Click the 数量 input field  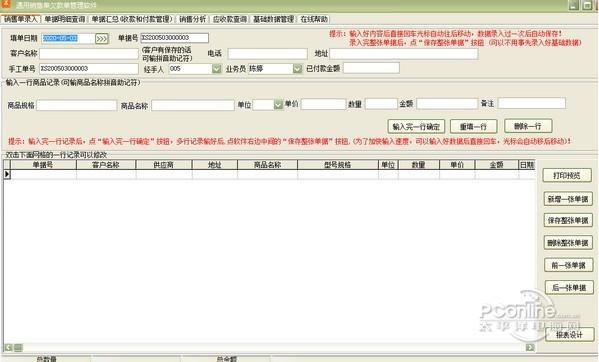(x=381, y=104)
